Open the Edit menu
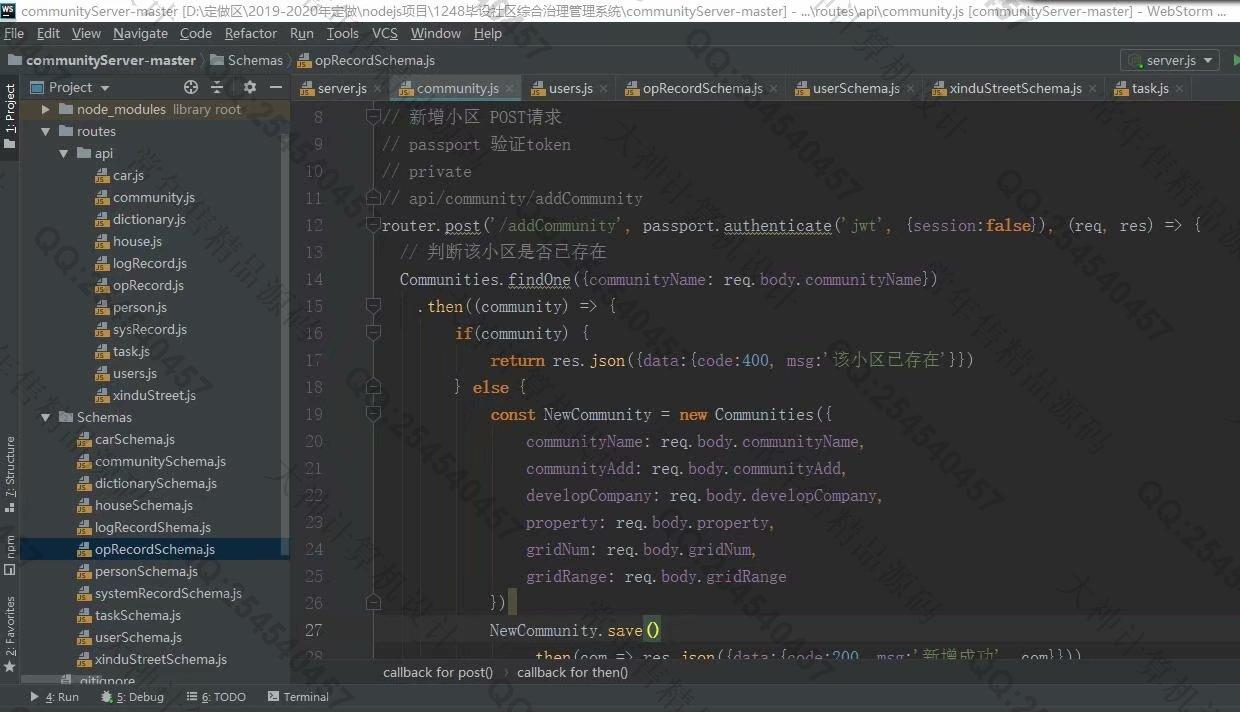 [x=48, y=33]
